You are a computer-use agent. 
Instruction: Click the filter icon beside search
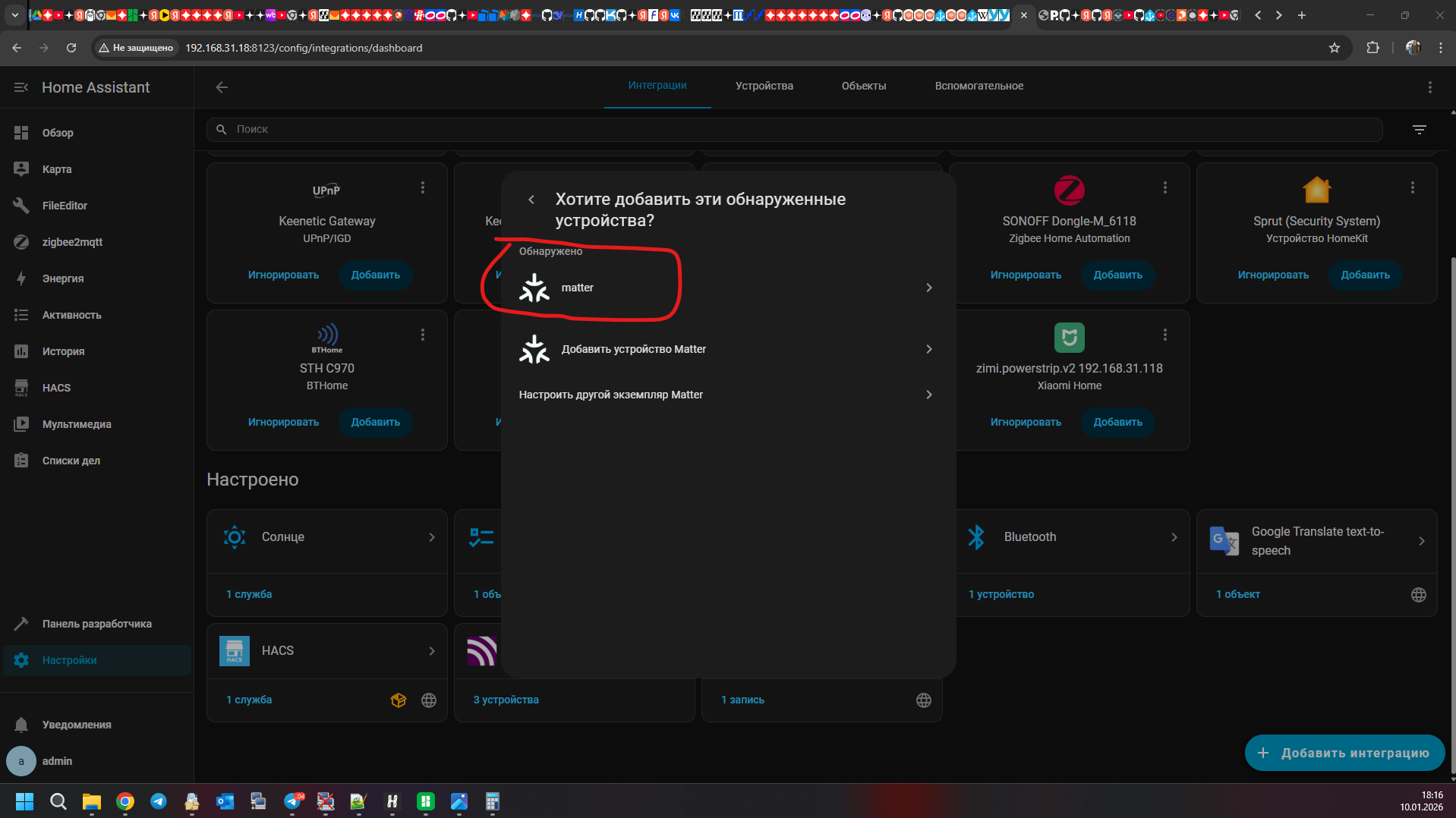pos(1419,130)
